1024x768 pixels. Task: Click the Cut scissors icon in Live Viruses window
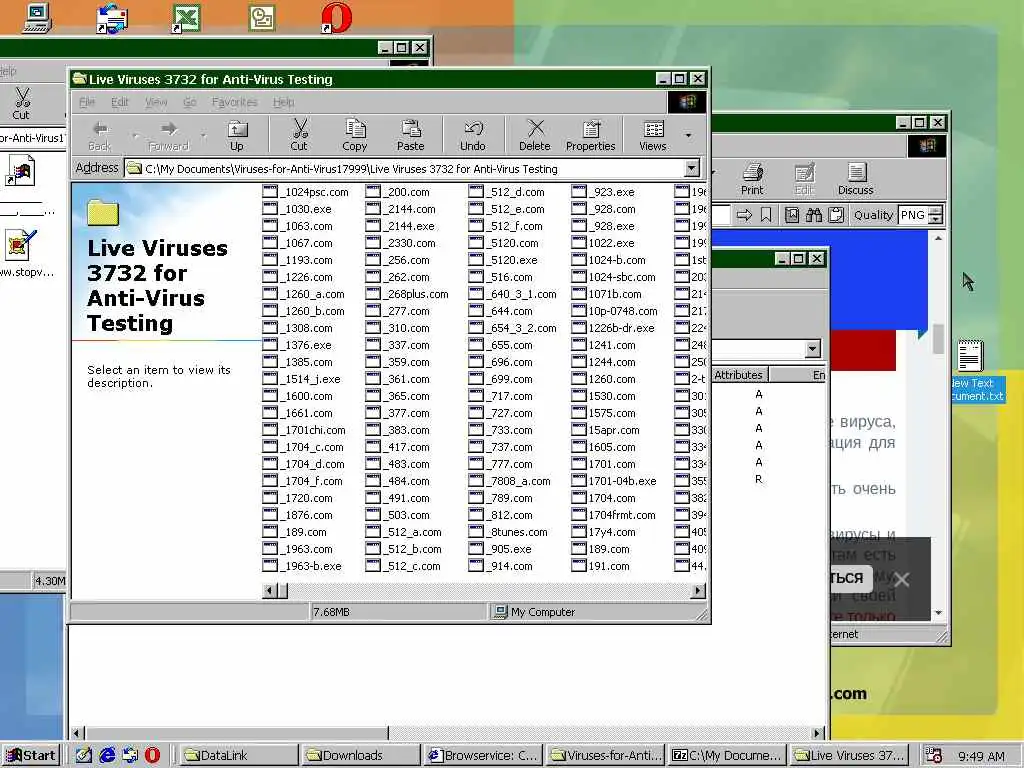(299, 135)
